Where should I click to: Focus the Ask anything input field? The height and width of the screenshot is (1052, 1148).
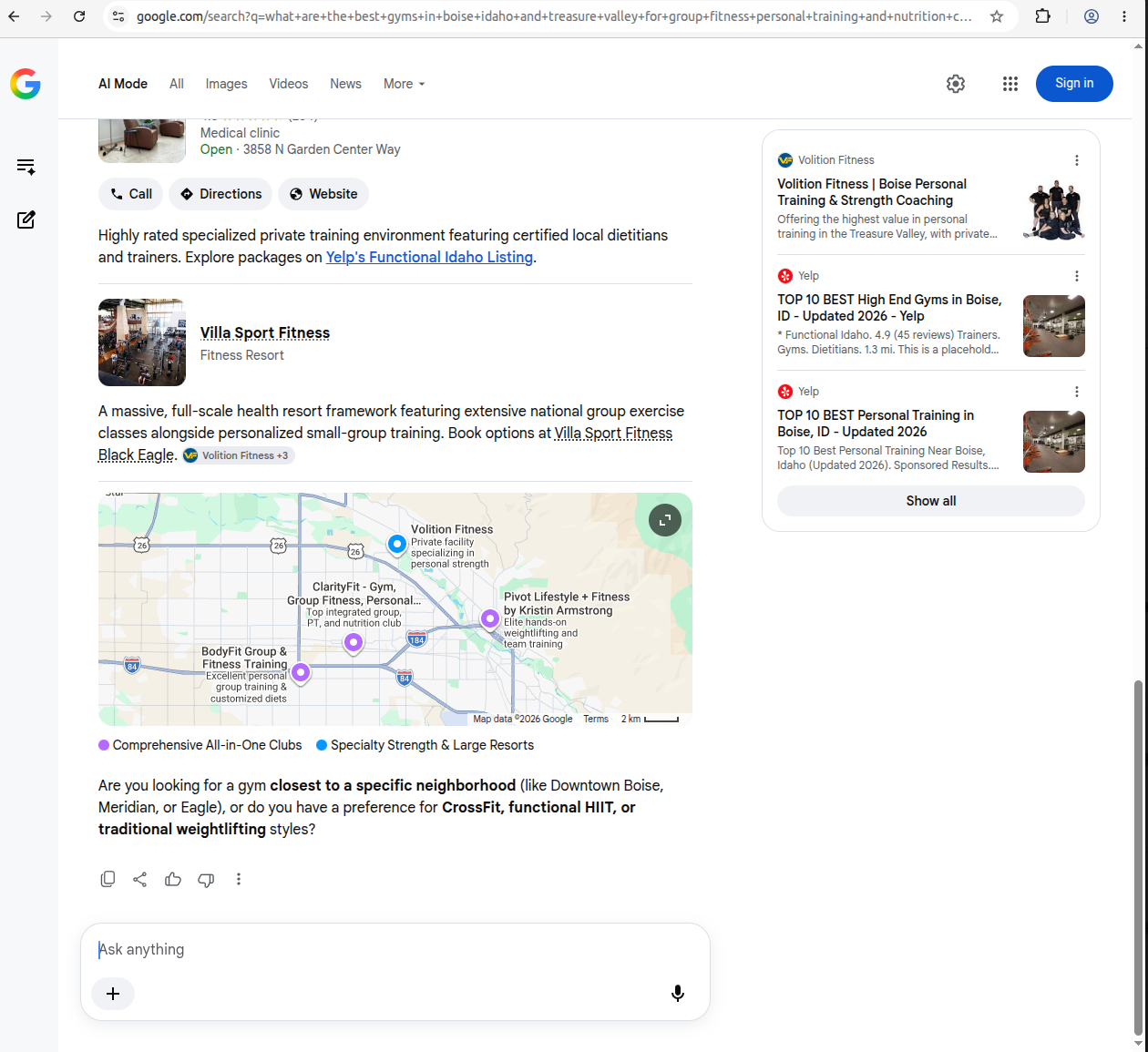click(395, 950)
